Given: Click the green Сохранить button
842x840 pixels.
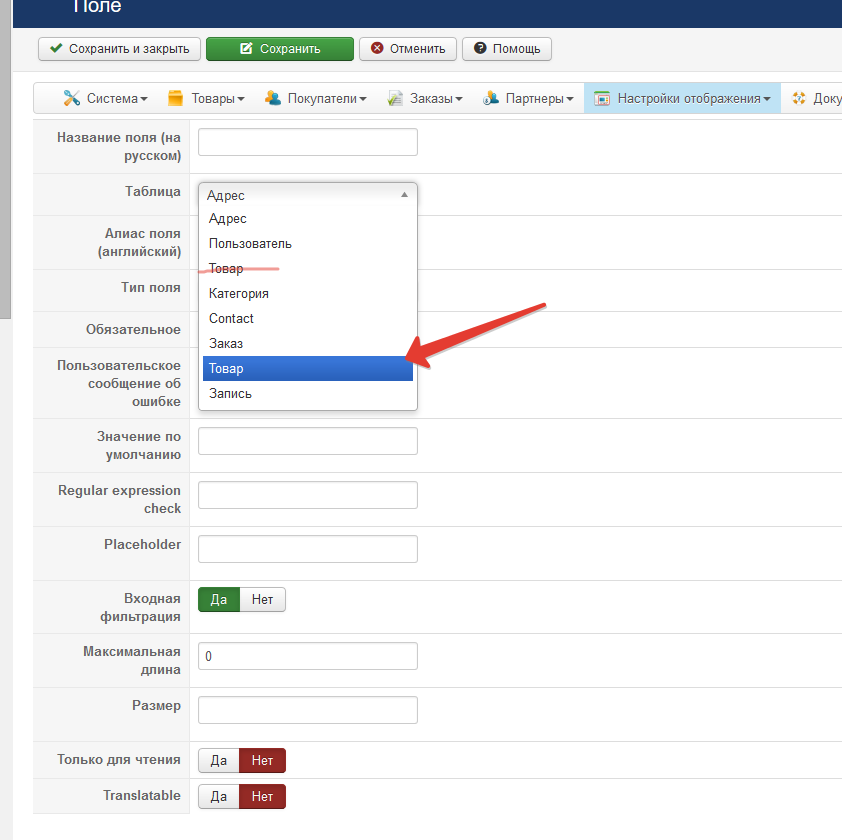Looking at the screenshot, I should [280, 49].
